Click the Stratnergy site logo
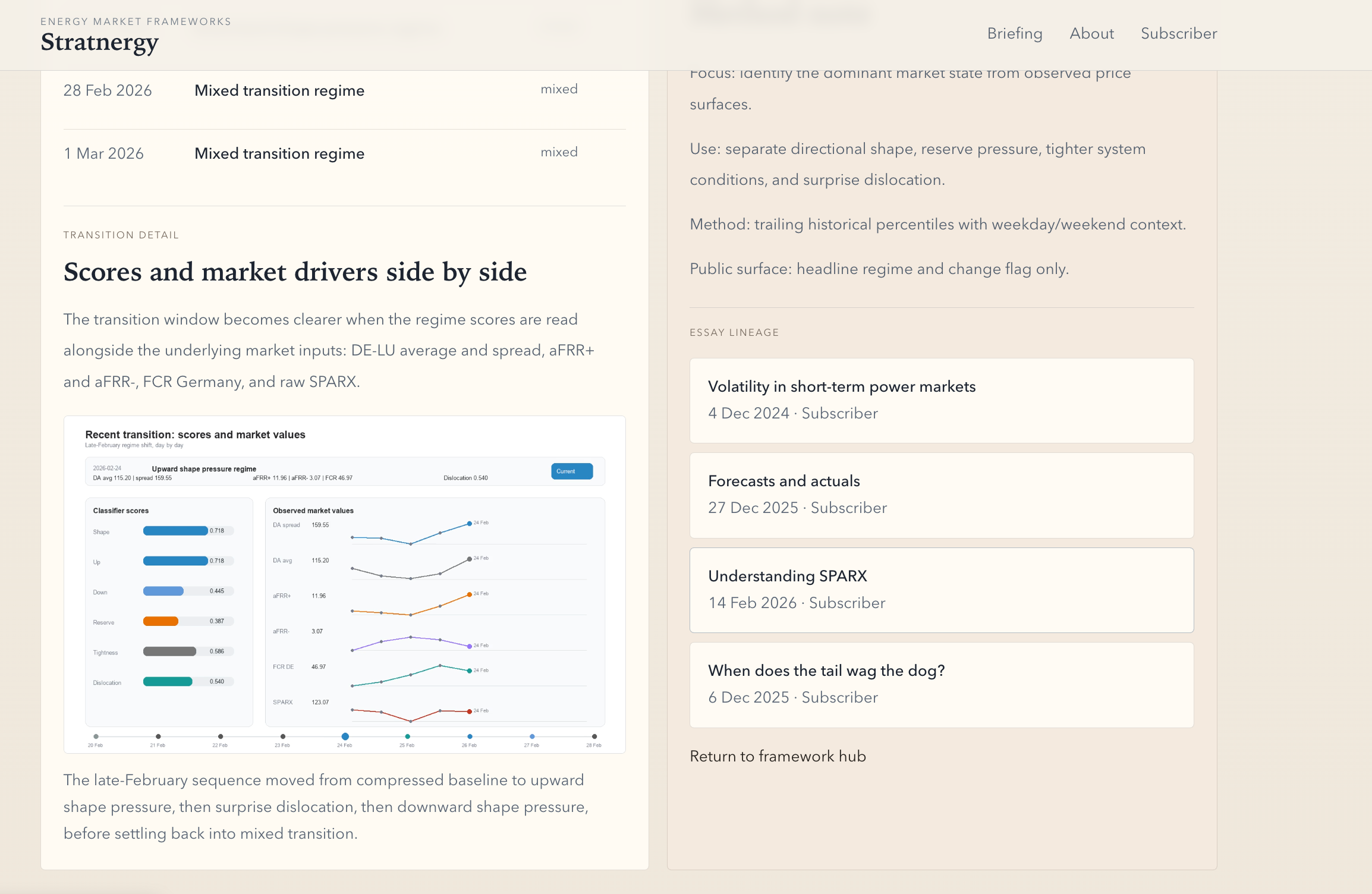This screenshot has width=1372, height=894. coord(99,42)
